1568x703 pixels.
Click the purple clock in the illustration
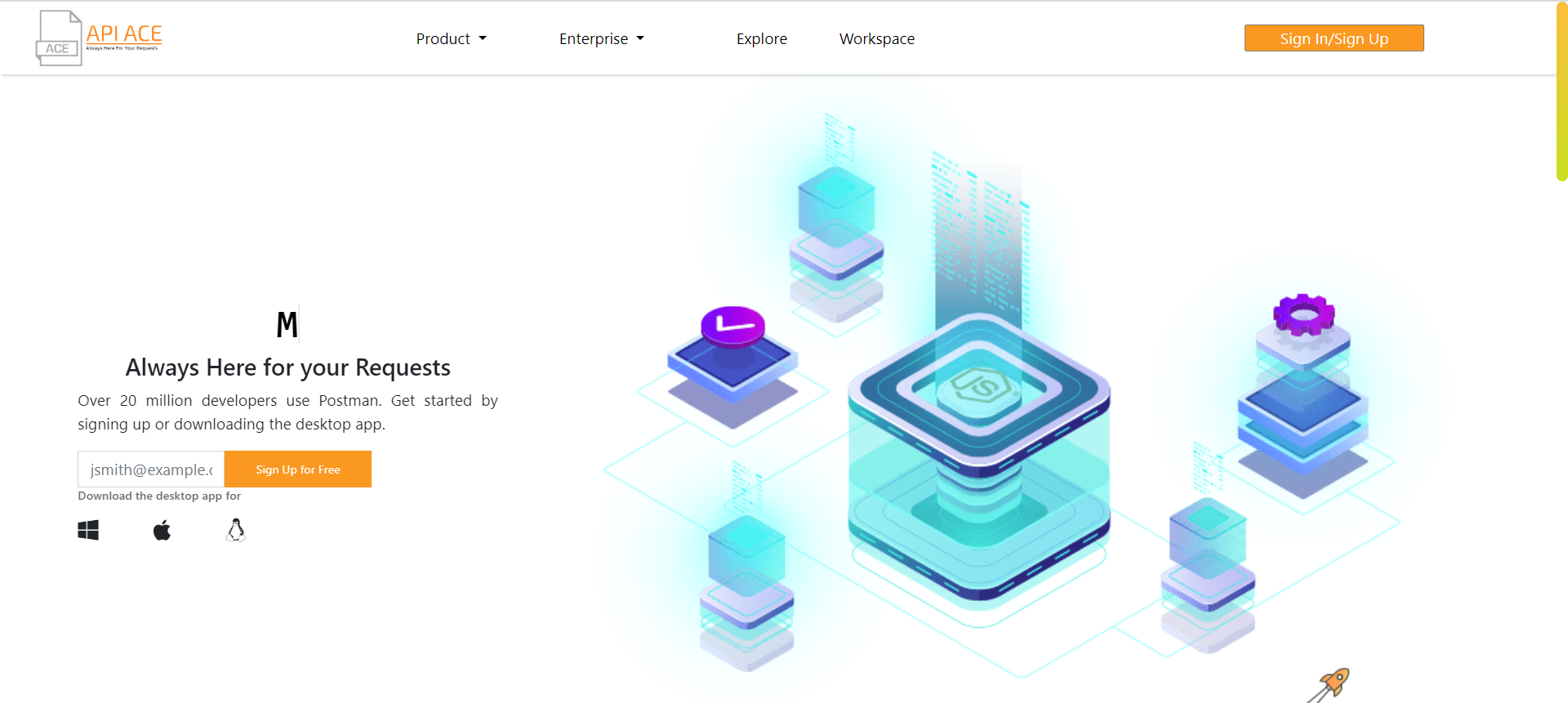(733, 325)
